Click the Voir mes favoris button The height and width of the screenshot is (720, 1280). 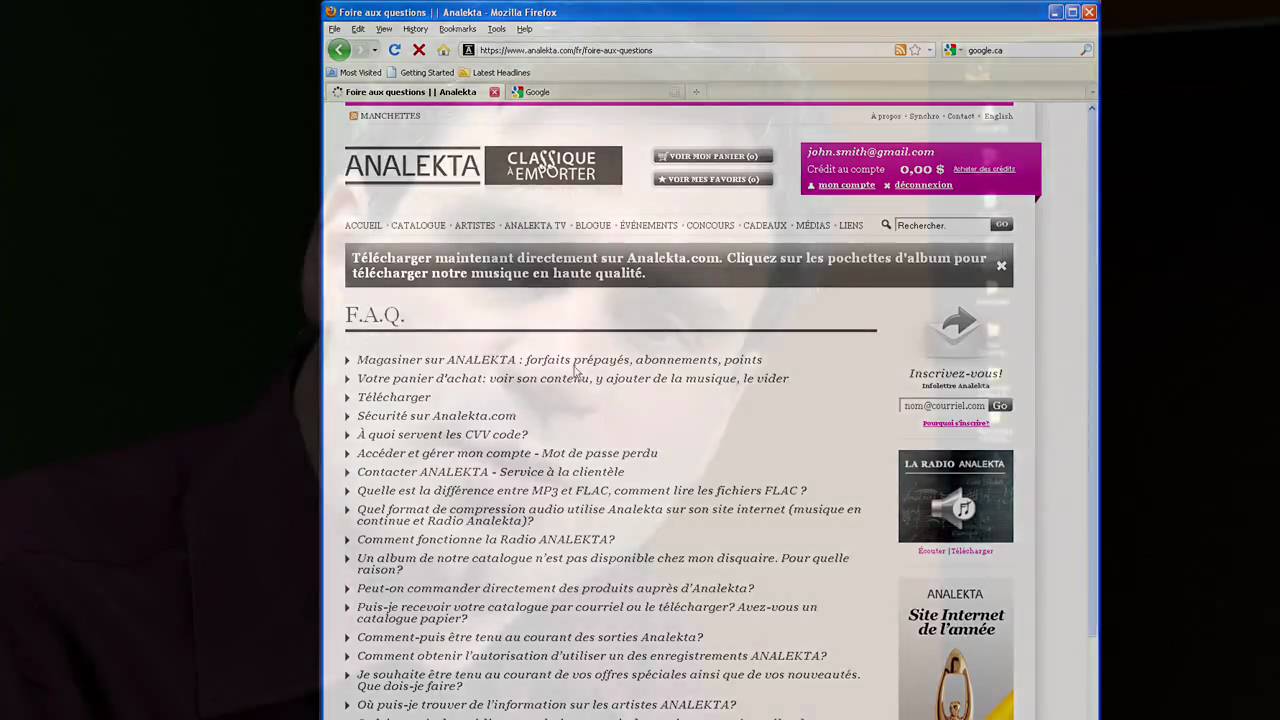tap(713, 179)
